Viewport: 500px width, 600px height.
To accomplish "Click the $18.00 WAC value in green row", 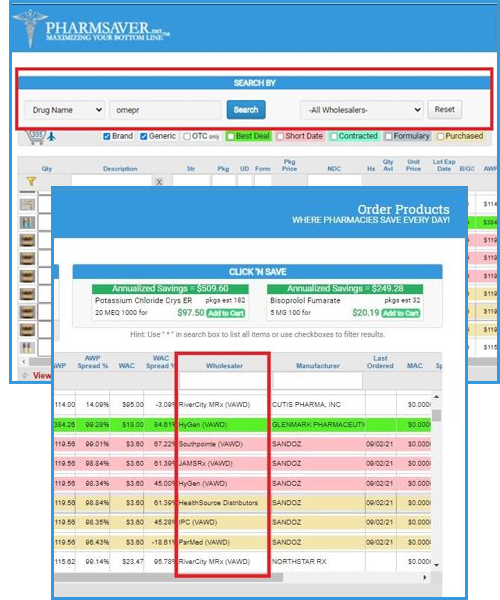I will tap(133, 425).
